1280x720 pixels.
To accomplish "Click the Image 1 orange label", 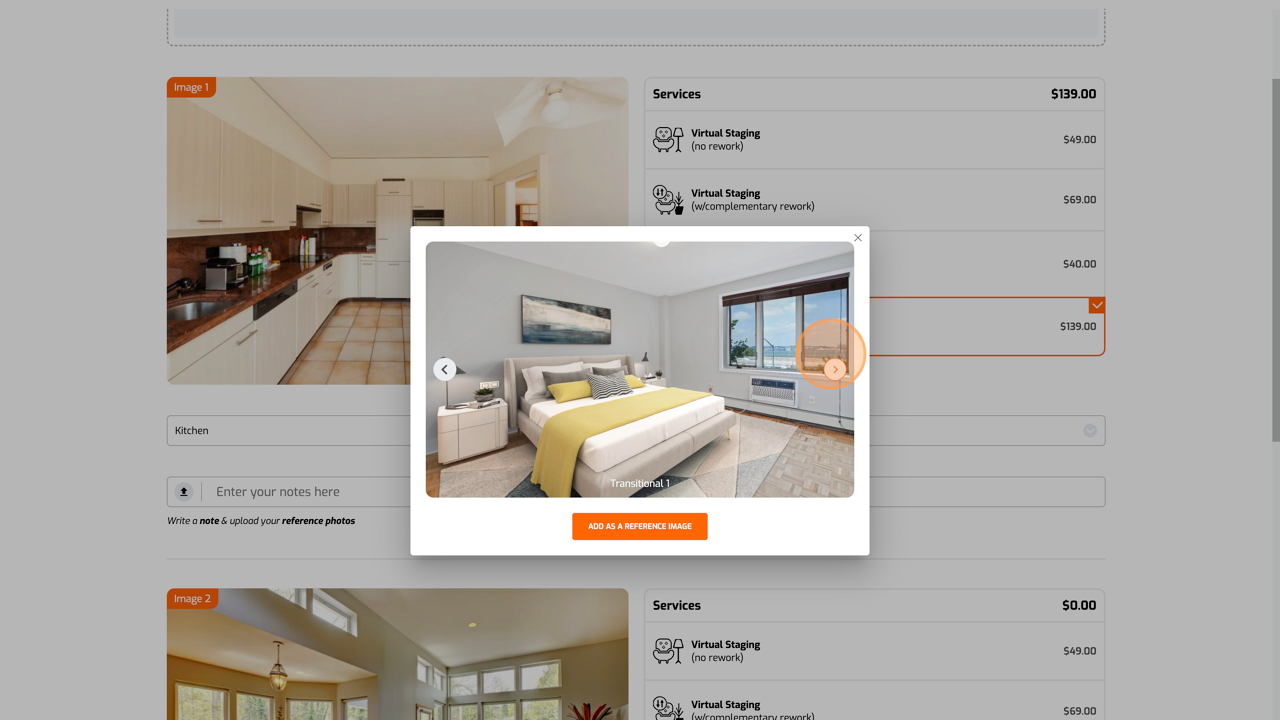I will click(191, 88).
